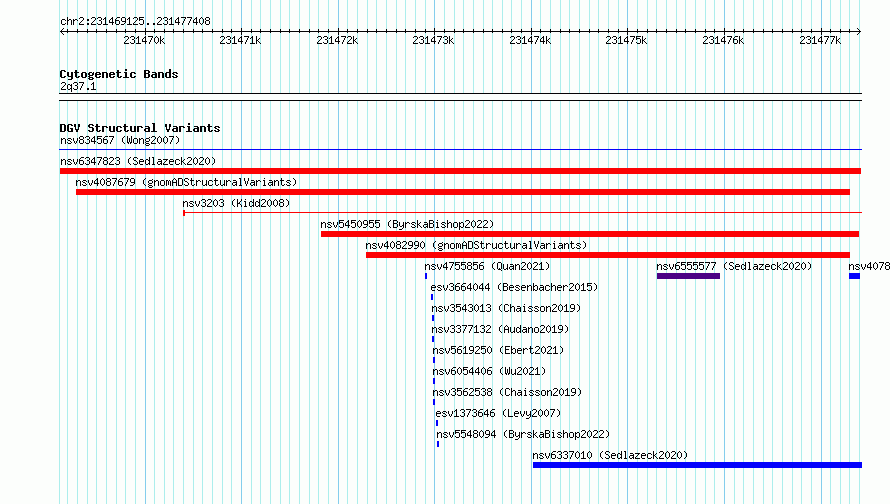
Task: Select the red nsv4082990 variant bar
Action: pyautogui.click(x=608, y=255)
